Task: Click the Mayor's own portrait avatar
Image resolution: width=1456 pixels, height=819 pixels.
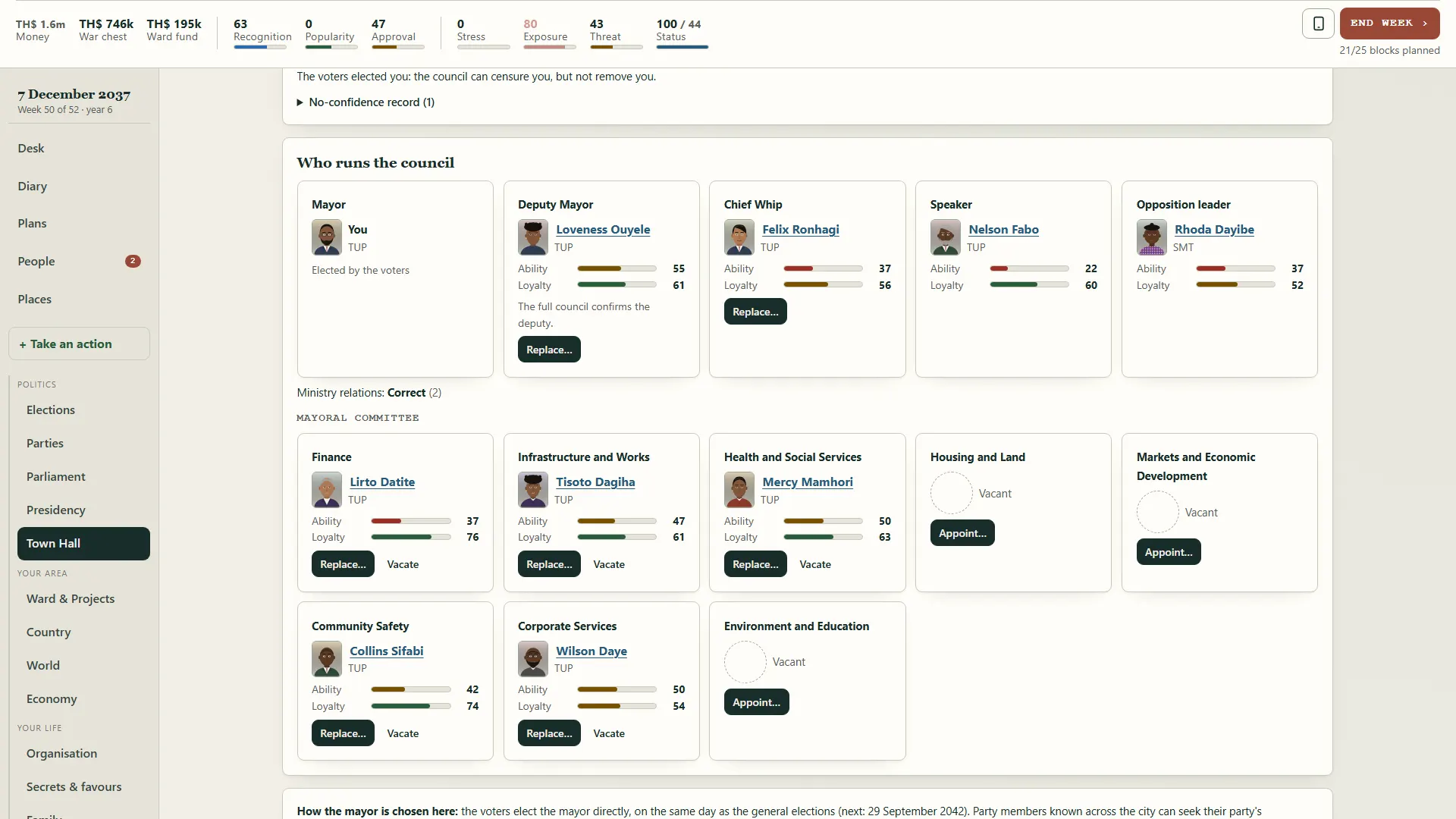Action: click(327, 237)
